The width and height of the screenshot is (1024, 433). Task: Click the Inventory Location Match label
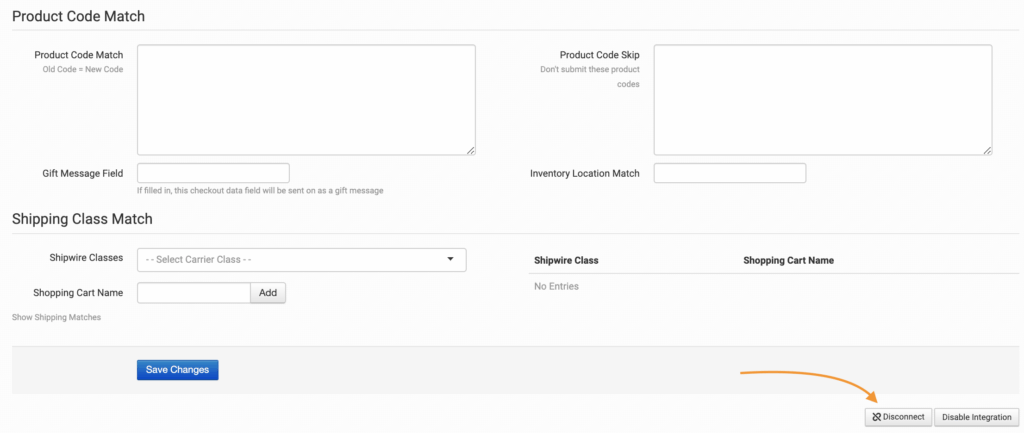[x=584, y=173]
